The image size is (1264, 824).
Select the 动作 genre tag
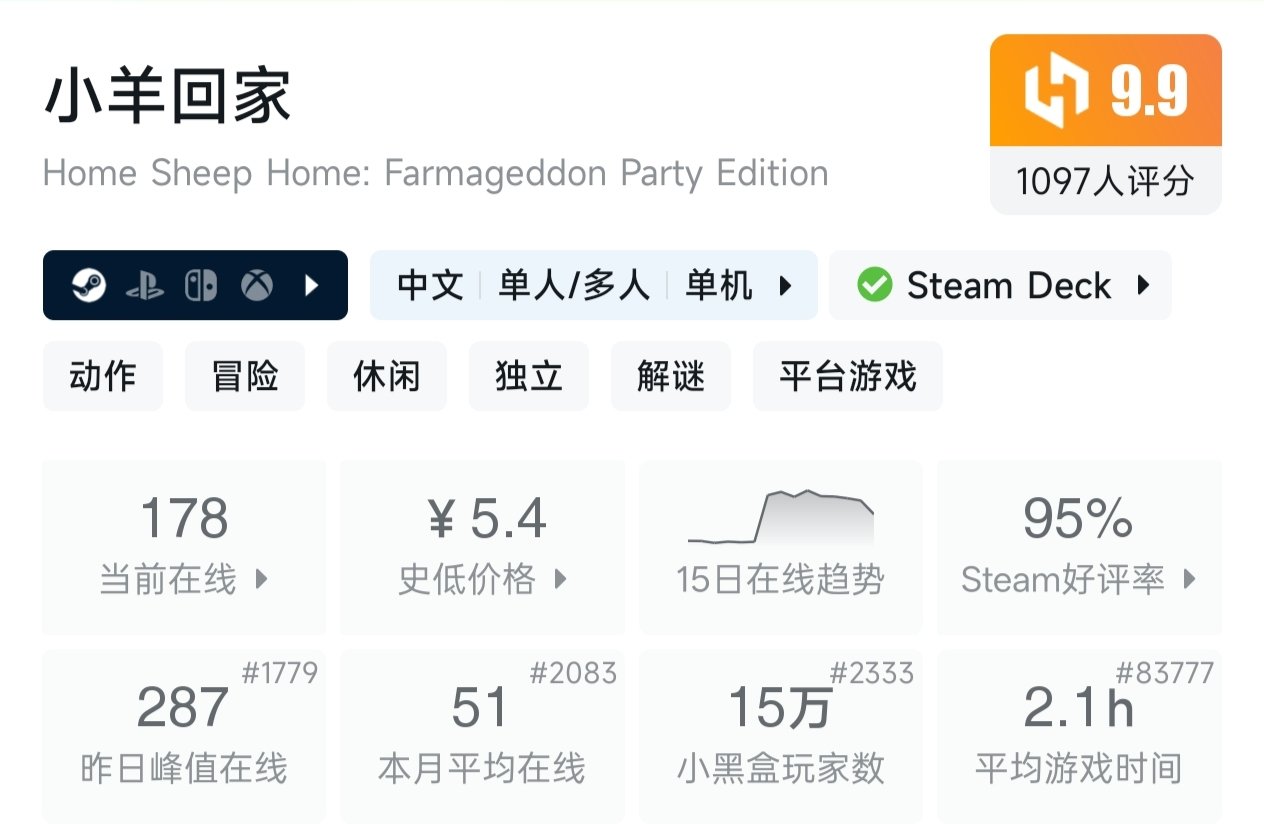tap(102, 377)
